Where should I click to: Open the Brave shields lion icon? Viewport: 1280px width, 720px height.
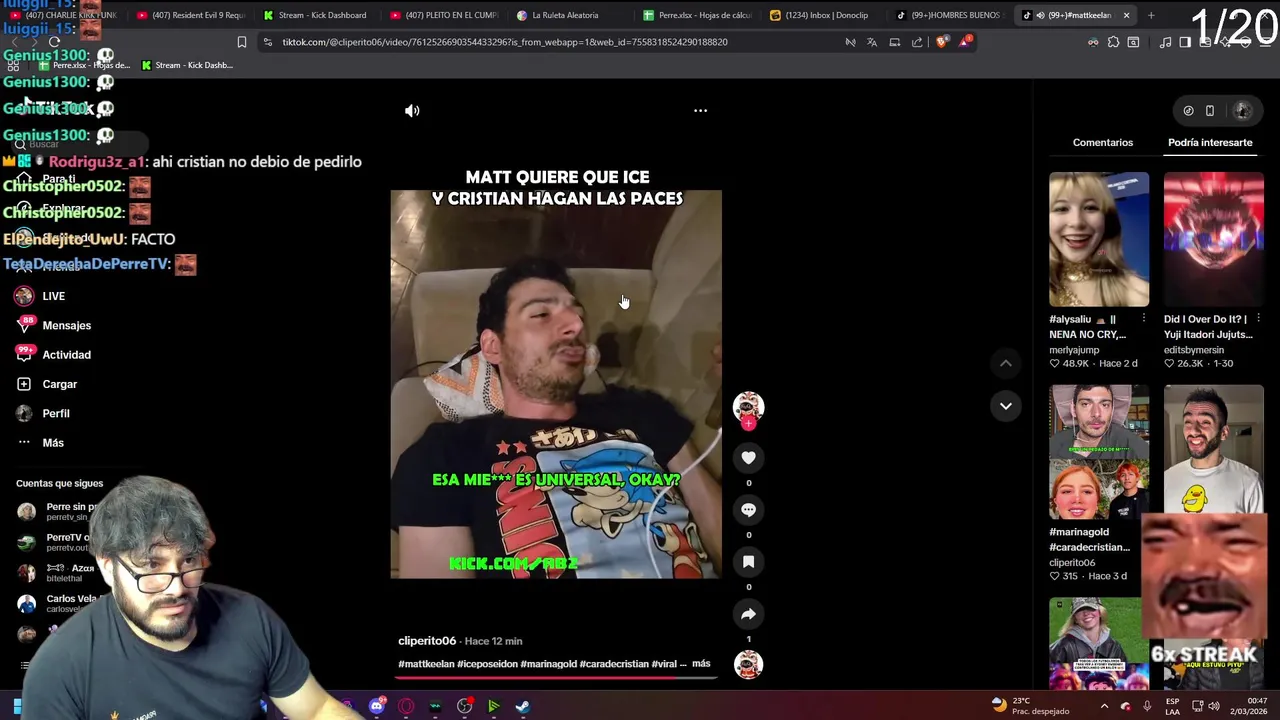pyautogui.click(x=941, y=42)
